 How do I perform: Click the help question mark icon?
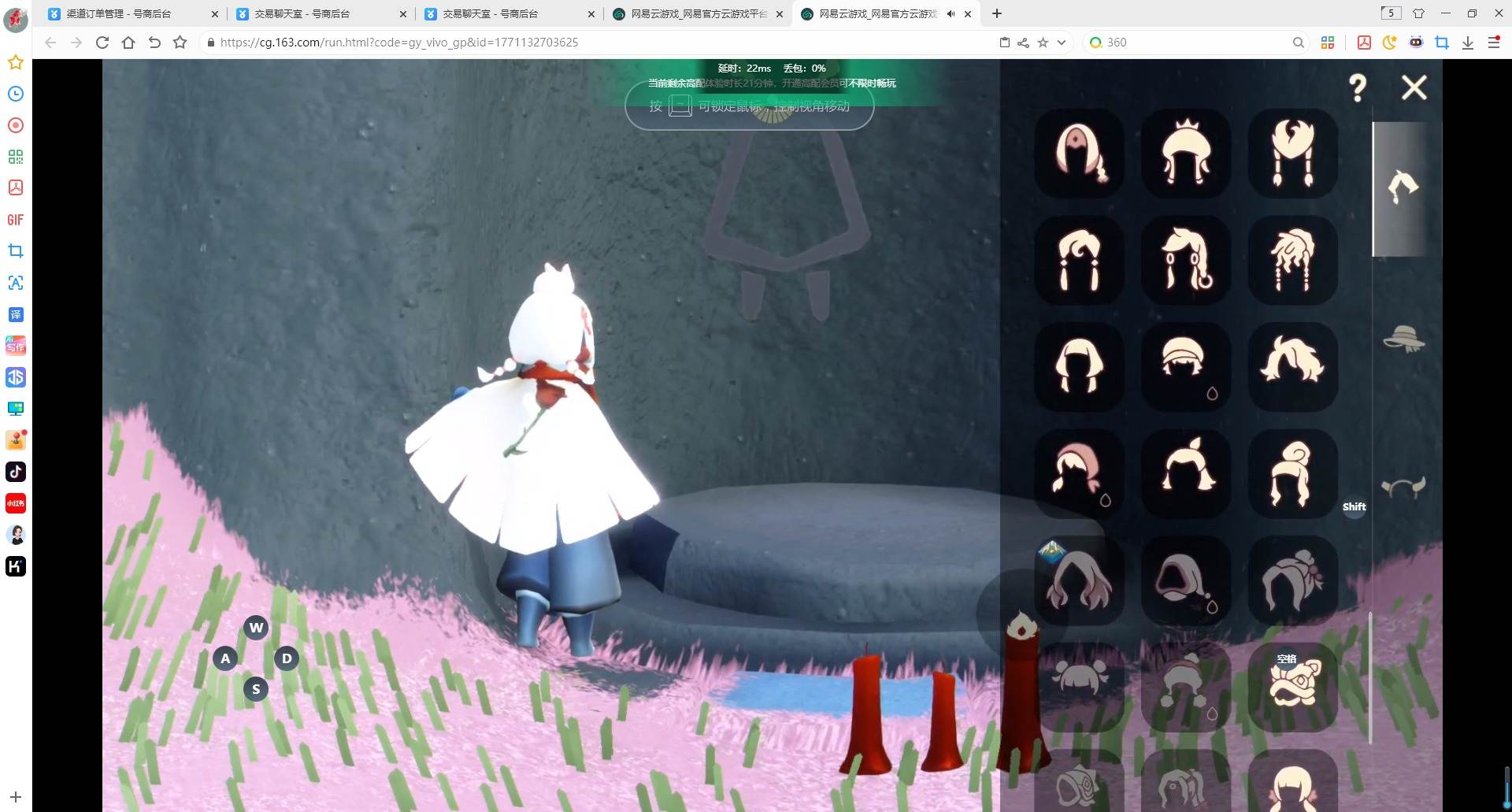tap(1358, 87)
